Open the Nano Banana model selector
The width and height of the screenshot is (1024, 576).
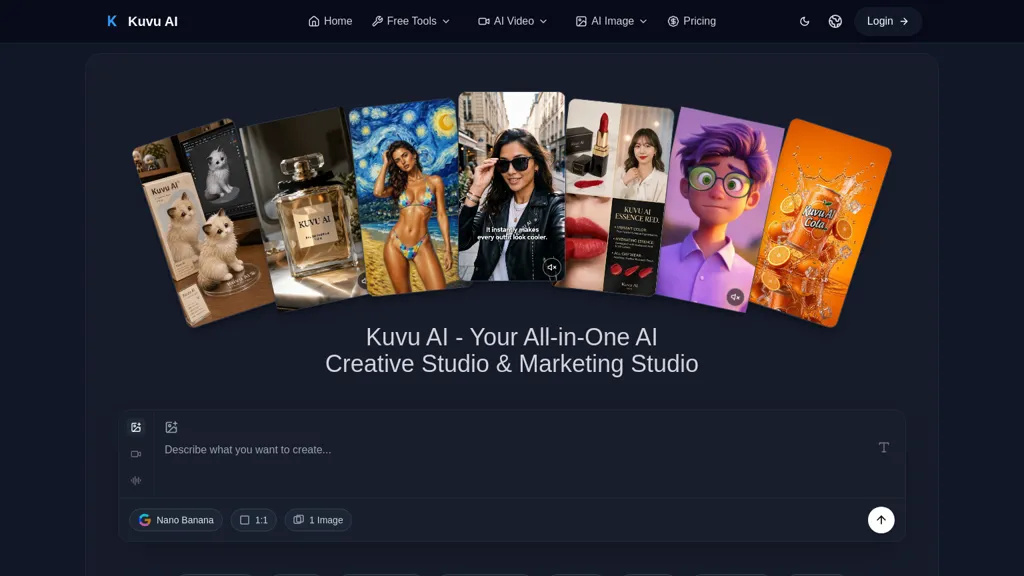(176, 520)
